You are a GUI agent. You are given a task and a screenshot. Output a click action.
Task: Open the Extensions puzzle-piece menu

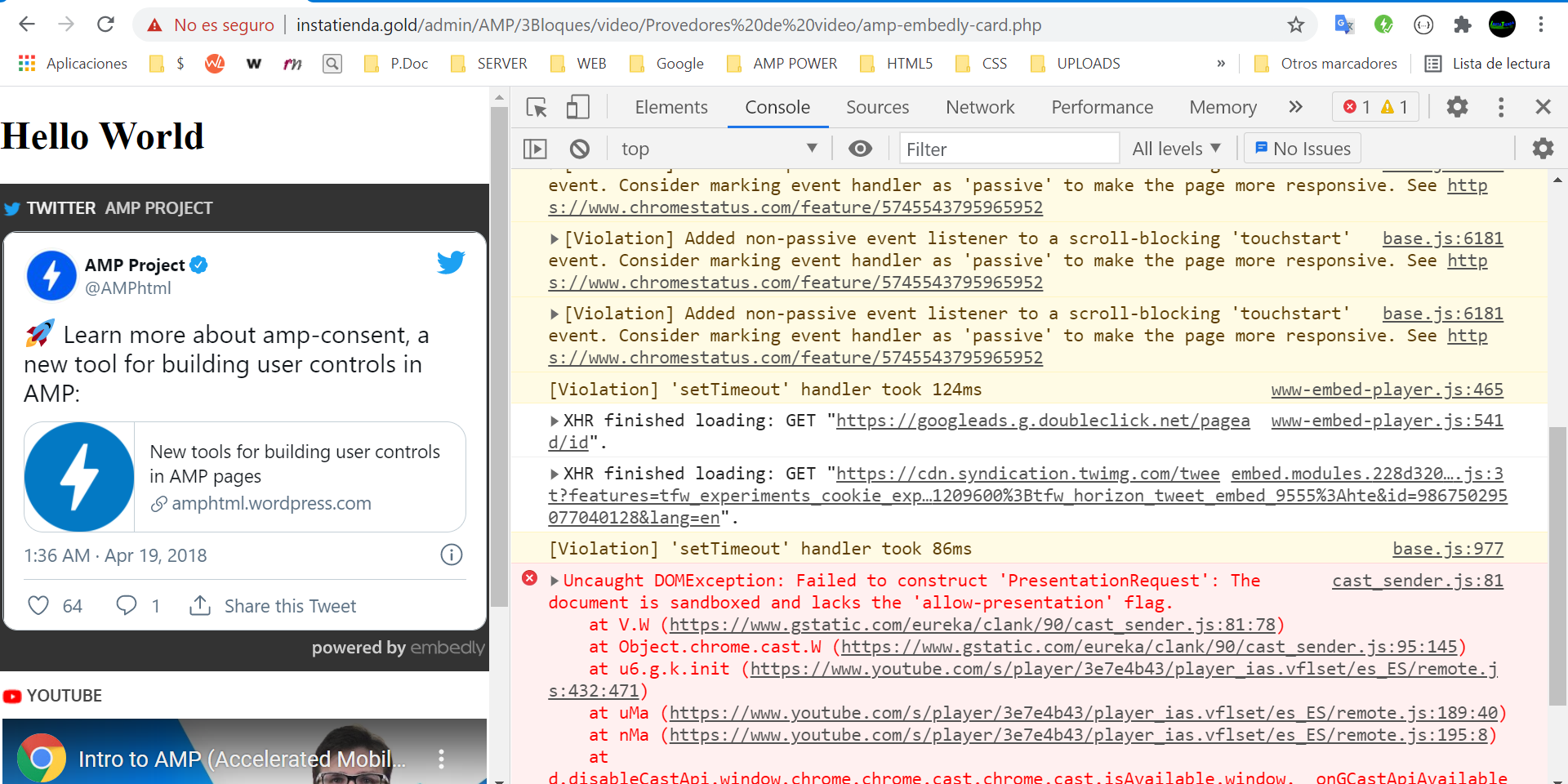click(1463, 24)
